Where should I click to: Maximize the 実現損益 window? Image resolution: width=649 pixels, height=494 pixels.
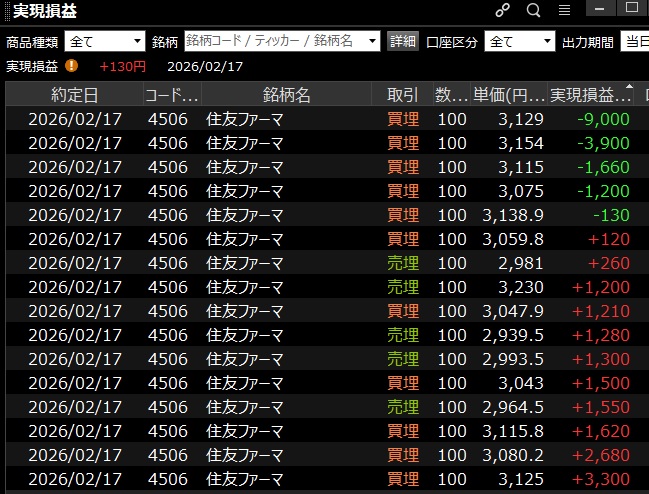[x=631, y=9]
